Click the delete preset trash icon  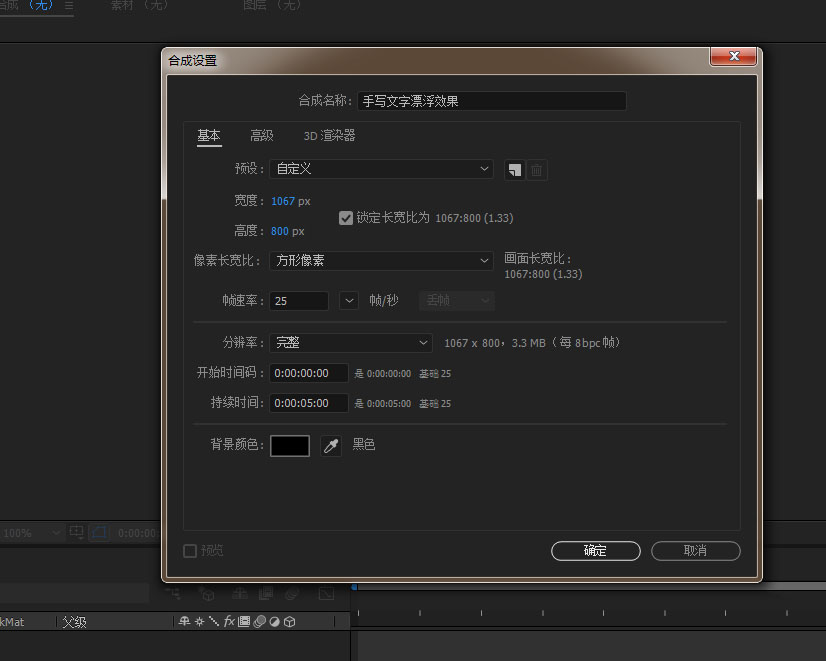tap(537, 170)
